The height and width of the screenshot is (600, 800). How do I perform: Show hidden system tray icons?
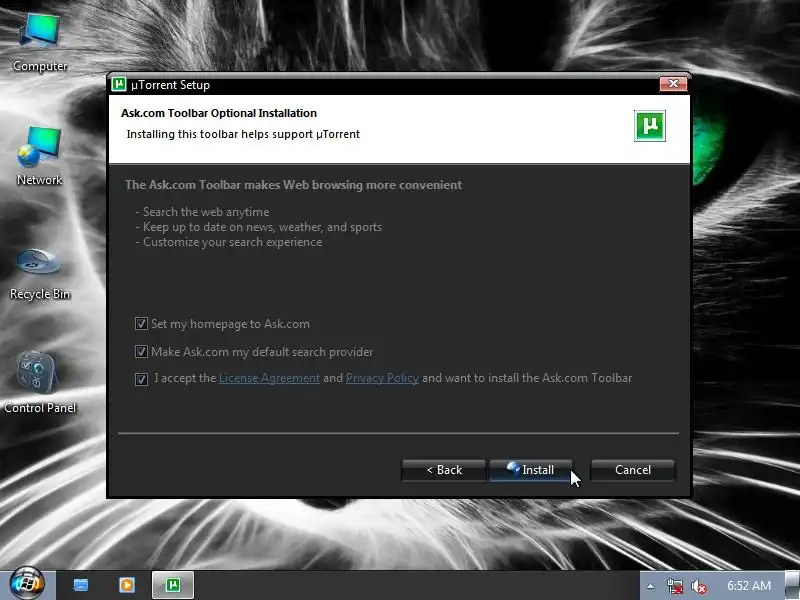(x=651, y=586)
